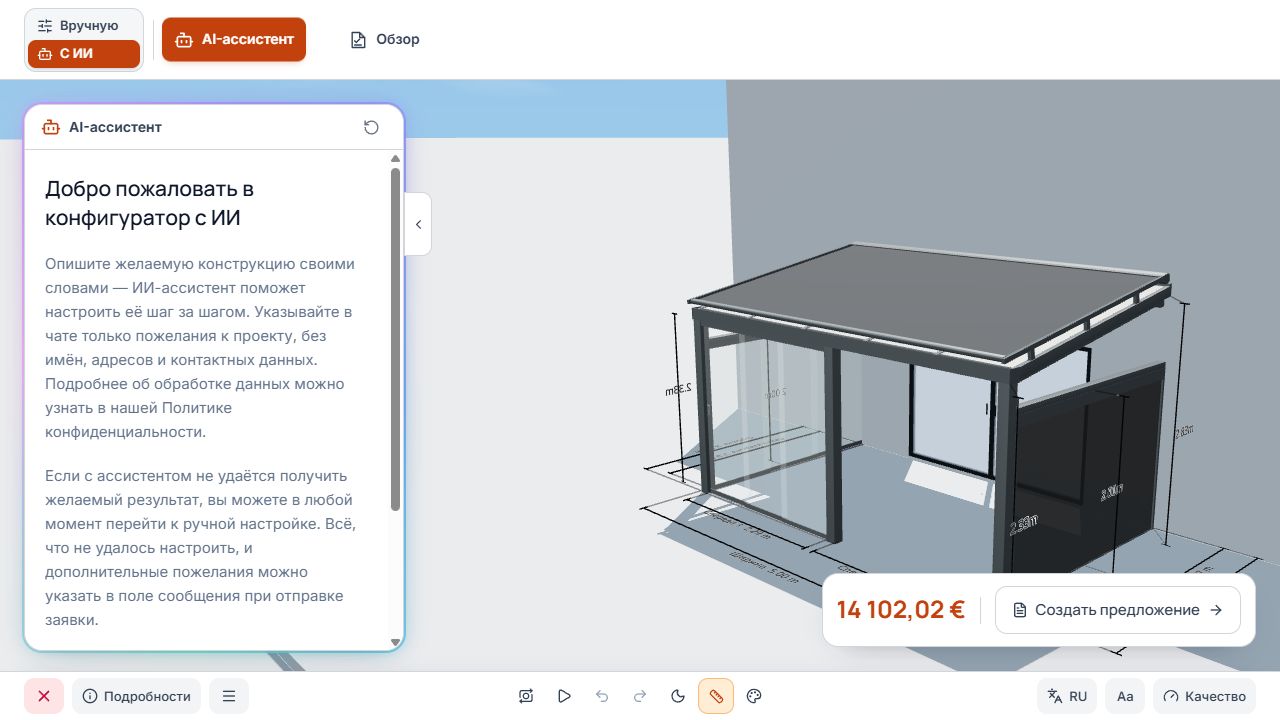Click the red close X button
Viewport: 1280px width, 720px height.
click(x=44, y=696)
